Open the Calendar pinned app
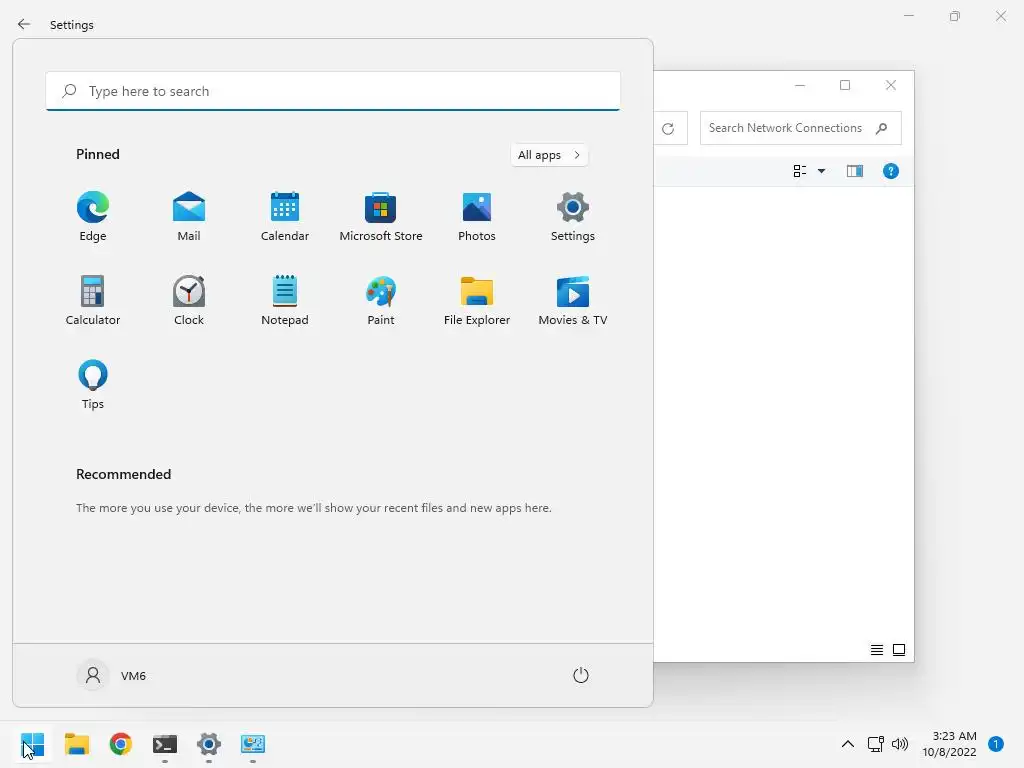 [285, 217]
